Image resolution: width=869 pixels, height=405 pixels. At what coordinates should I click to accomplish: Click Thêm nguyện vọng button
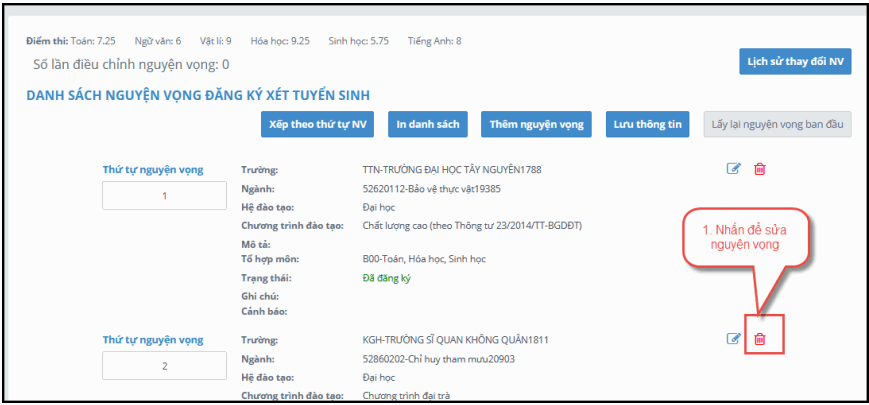tap(536, 124)
